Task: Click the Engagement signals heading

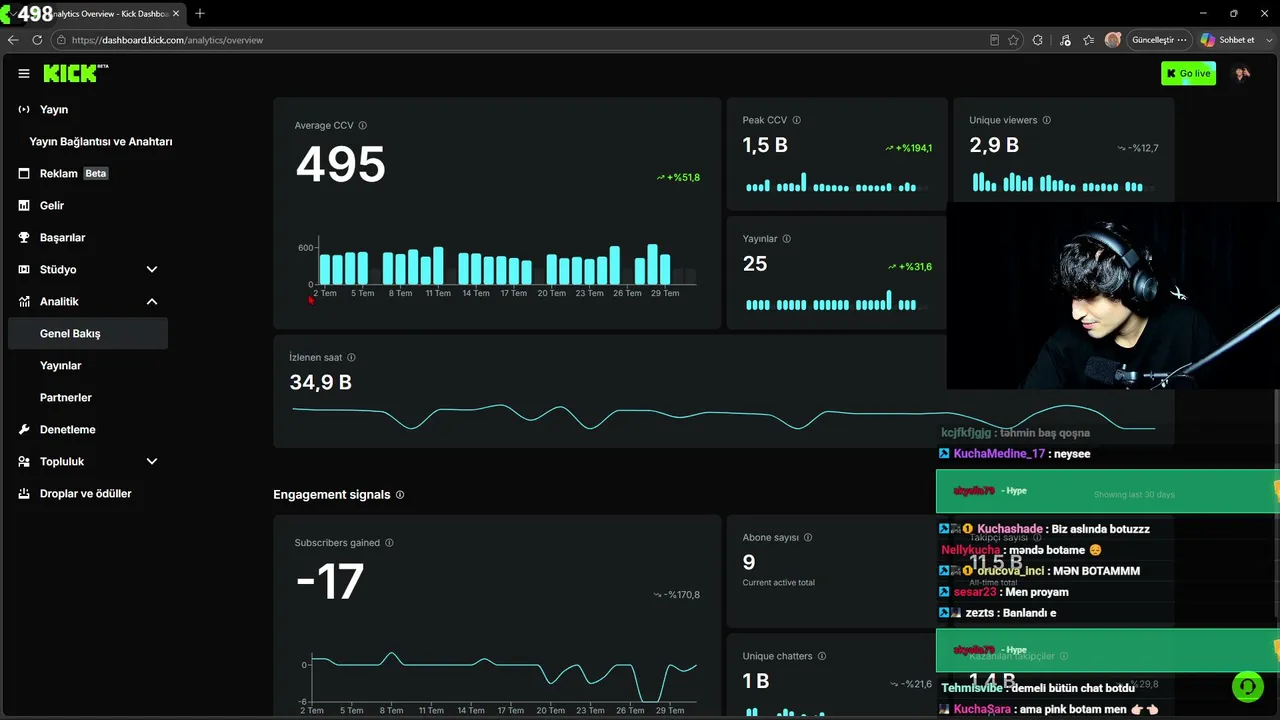Action: point(332,494)
